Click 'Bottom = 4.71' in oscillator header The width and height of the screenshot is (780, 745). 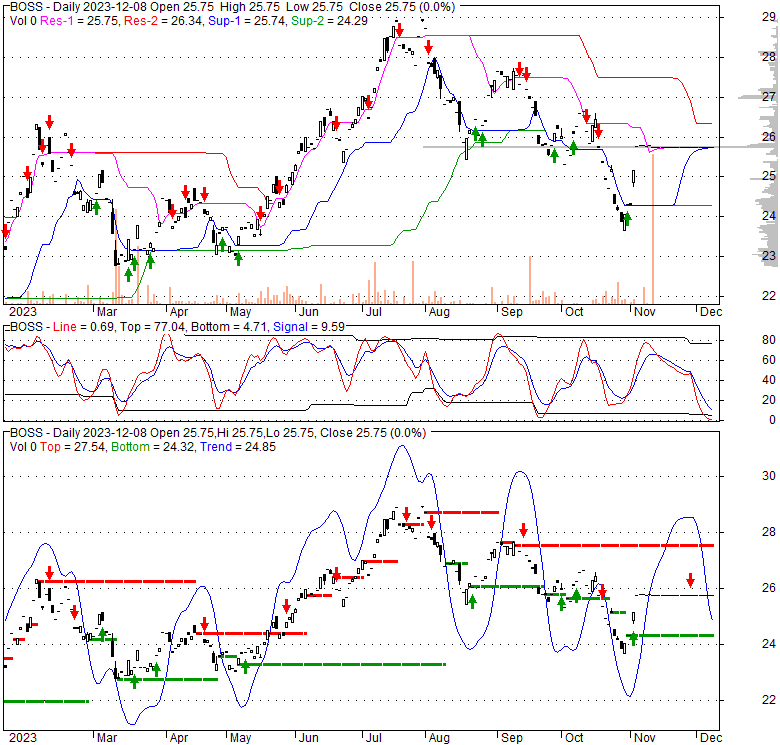coord(230,327)
